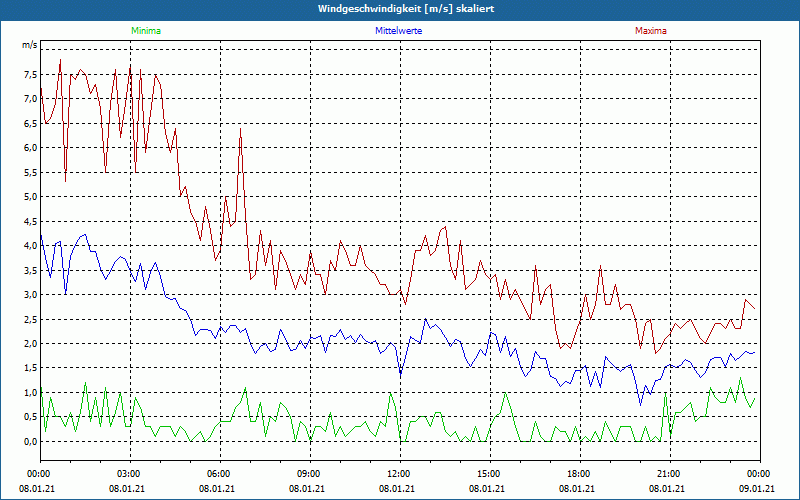This screenshot has width=800, height=500.
Task: Click the '0,5' y-axis value
Action: coord(31,417)
